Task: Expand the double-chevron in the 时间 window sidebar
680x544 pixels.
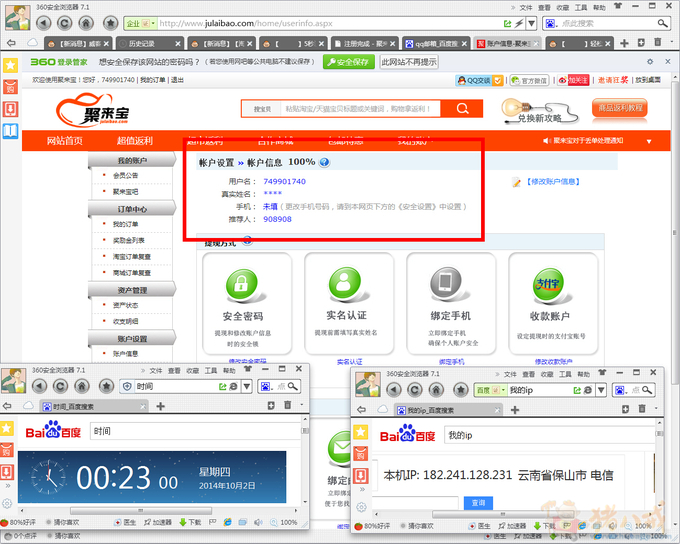Action: coord(7,486)
